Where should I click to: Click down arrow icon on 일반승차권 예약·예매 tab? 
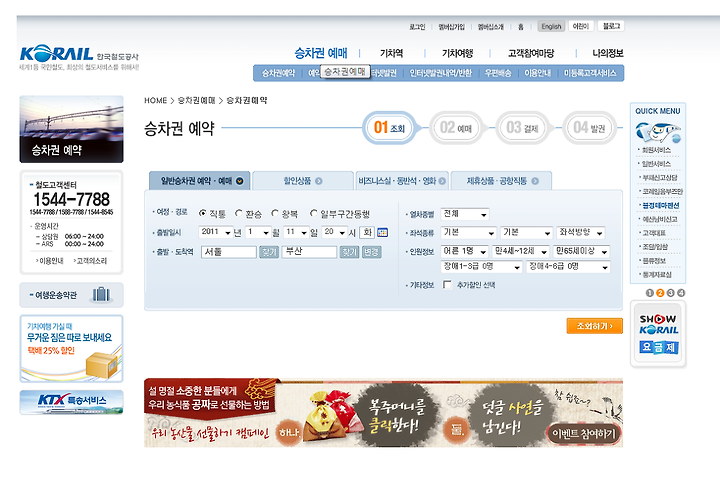tap(240, 181)
